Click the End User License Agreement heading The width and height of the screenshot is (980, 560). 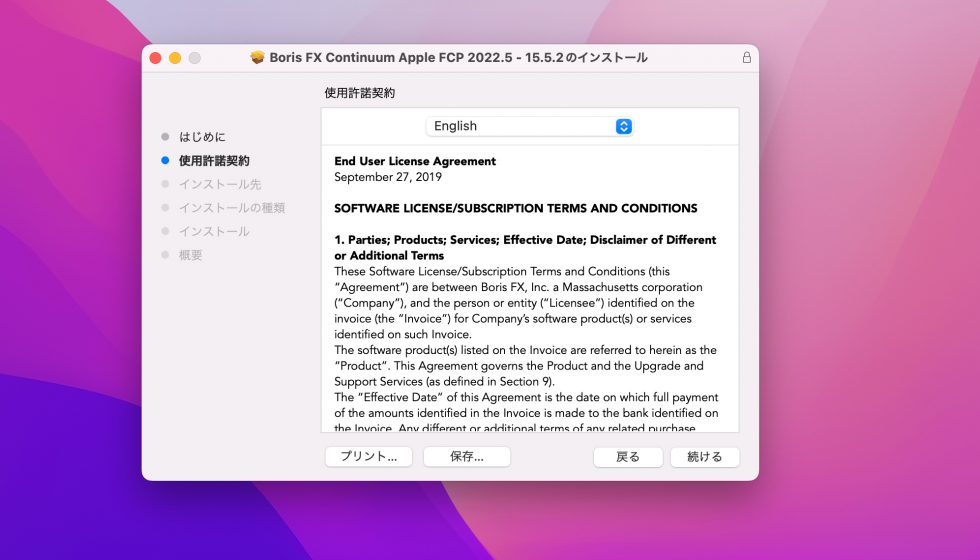(415, 161)
